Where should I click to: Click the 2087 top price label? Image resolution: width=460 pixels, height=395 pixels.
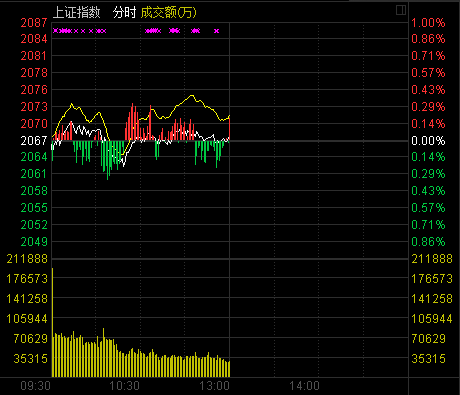tap(34, 23)
